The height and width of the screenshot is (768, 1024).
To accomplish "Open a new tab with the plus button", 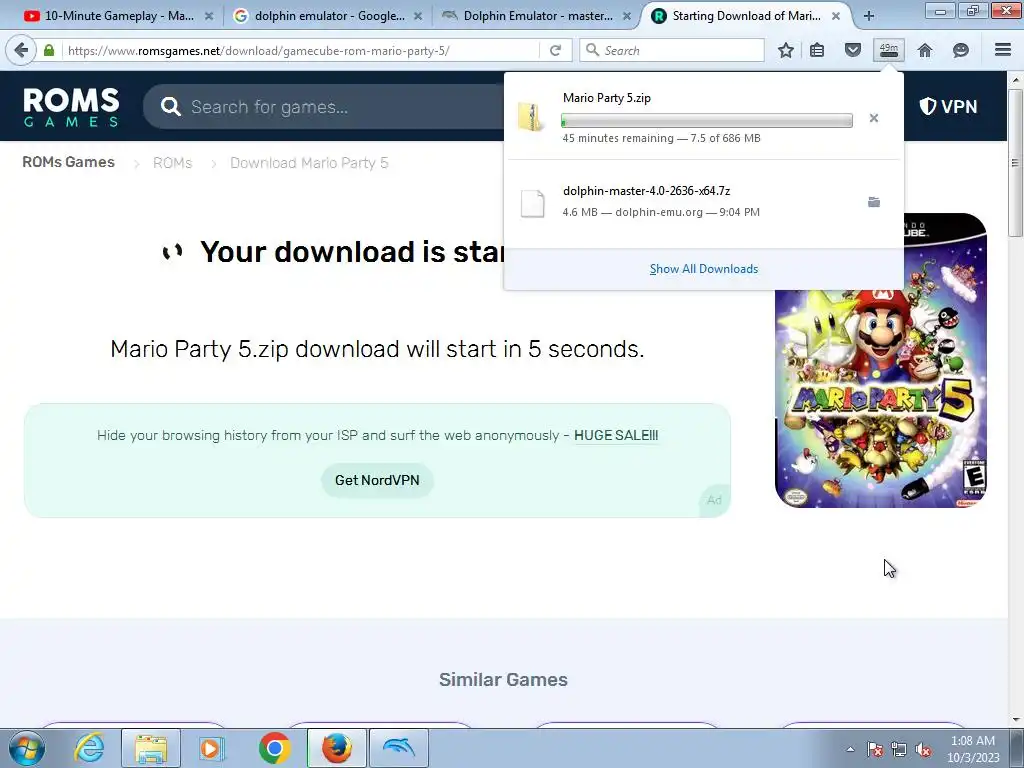I will click(869, 16).
